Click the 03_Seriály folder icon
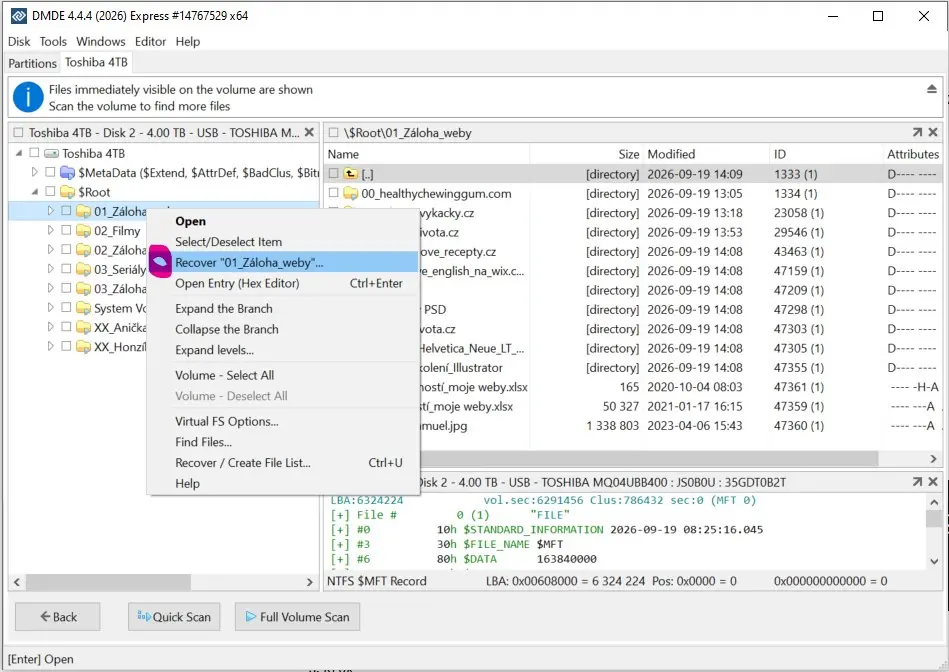Screen dimensions: 949x672 (84, 269)
